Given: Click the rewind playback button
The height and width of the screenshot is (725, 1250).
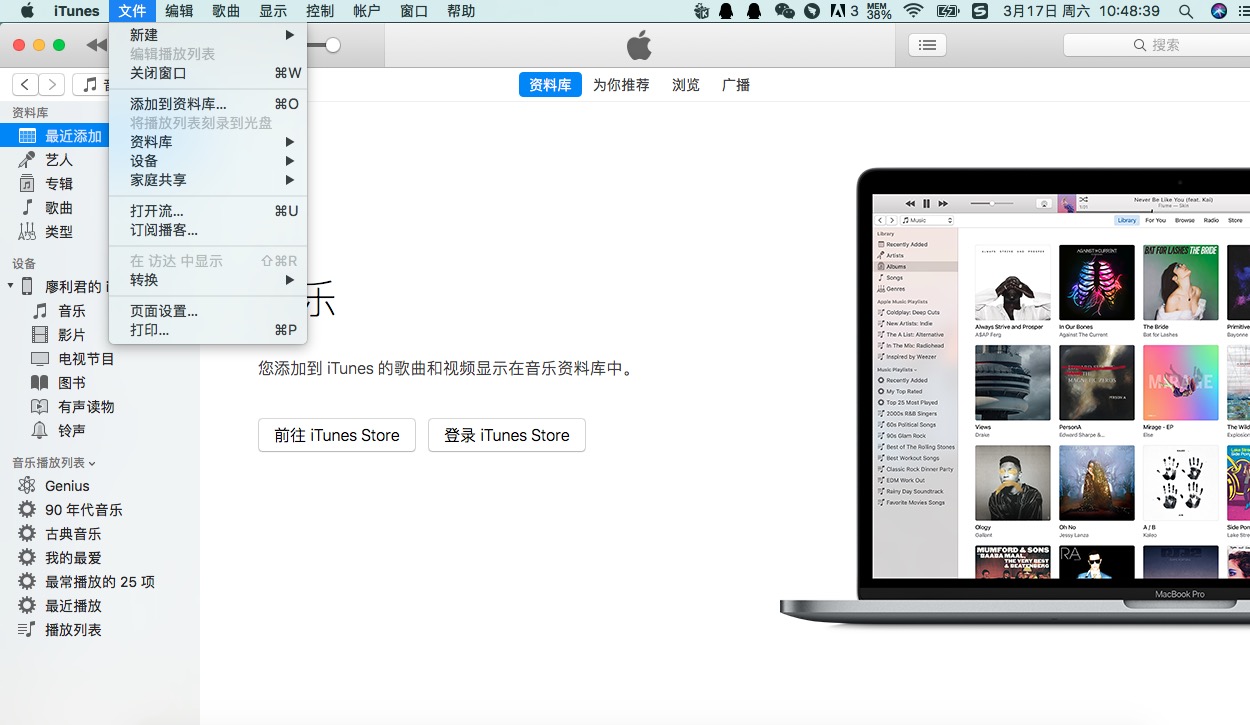Looking at the screenshot, I should tap(96, 45).
